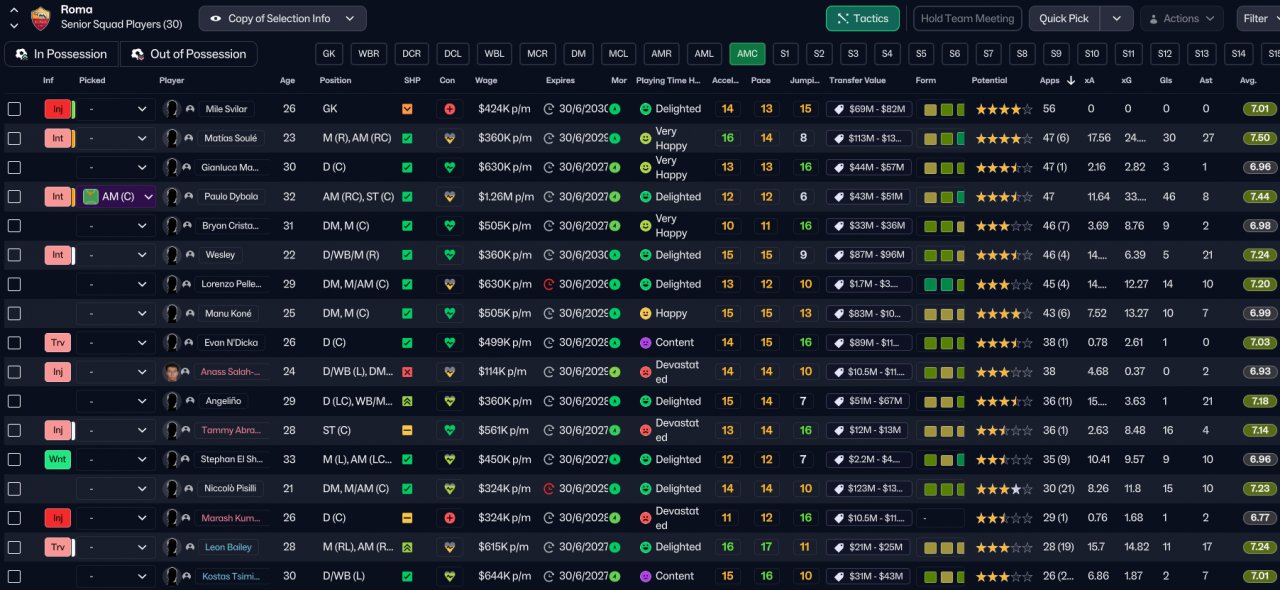The image size is (1280, 590).
Task: Click the Tactics button
Action: click(862, 18)
